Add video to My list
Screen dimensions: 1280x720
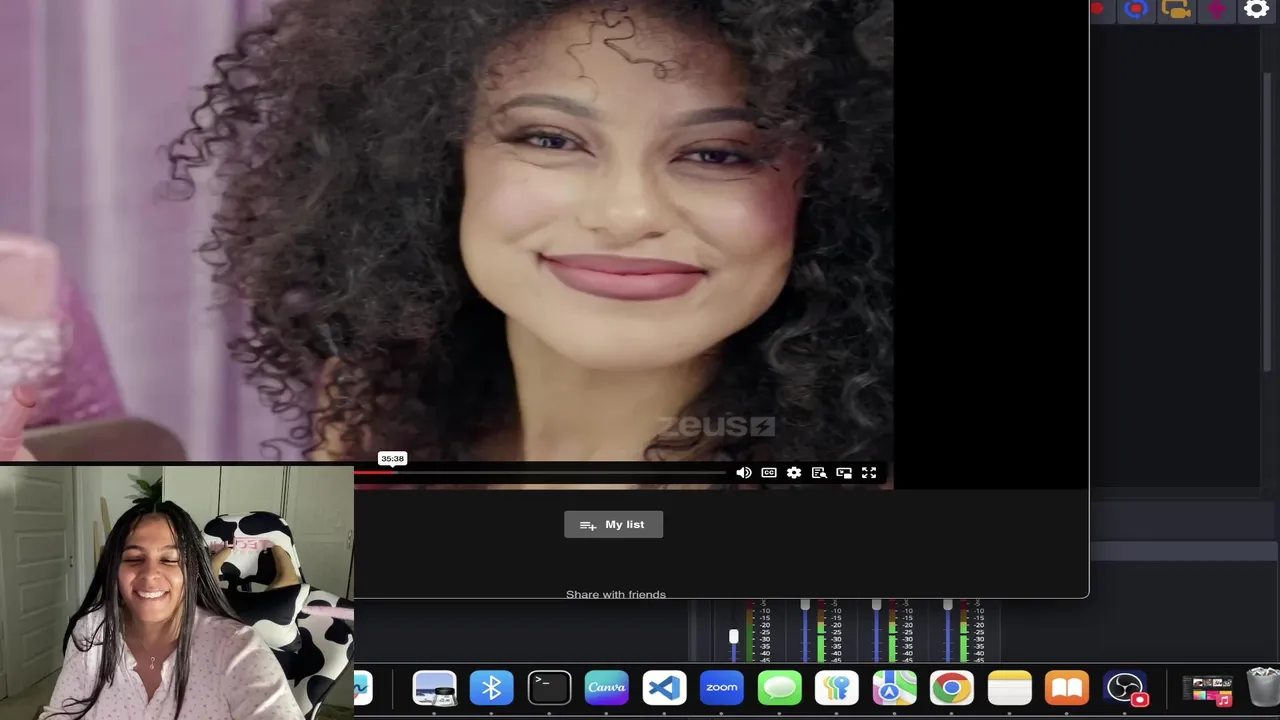[613, 525]
